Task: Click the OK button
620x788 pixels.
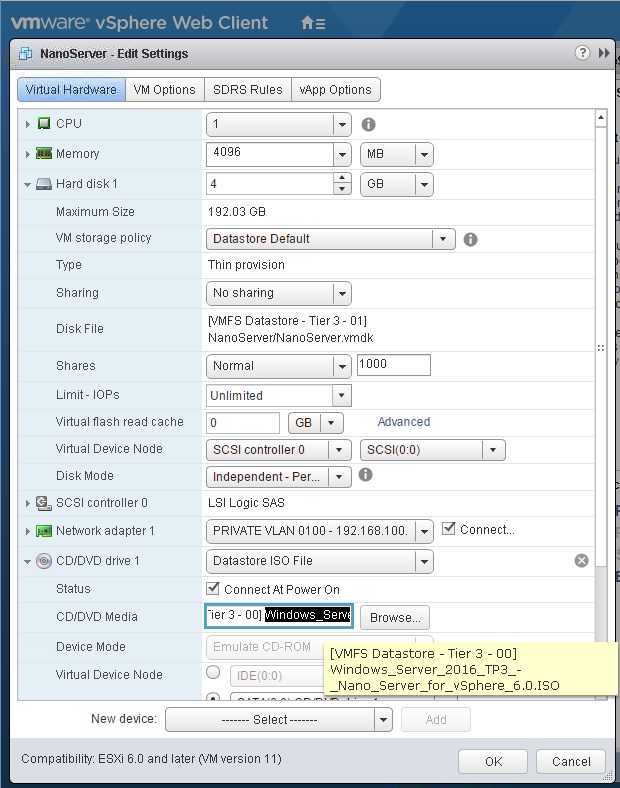Action: pyautogui.click(x=493, y=761)
